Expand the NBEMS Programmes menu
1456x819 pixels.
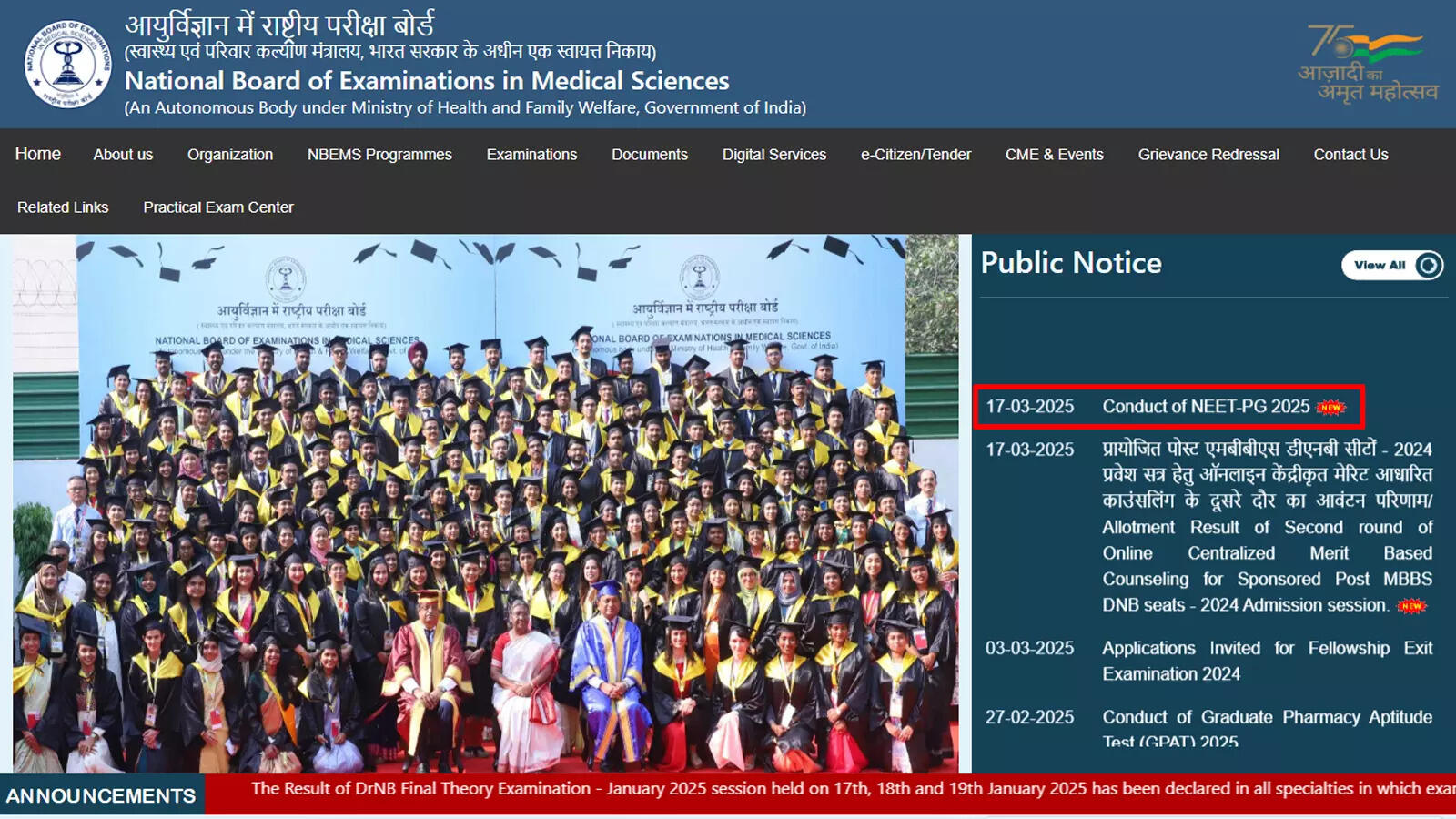click(379, 155)
